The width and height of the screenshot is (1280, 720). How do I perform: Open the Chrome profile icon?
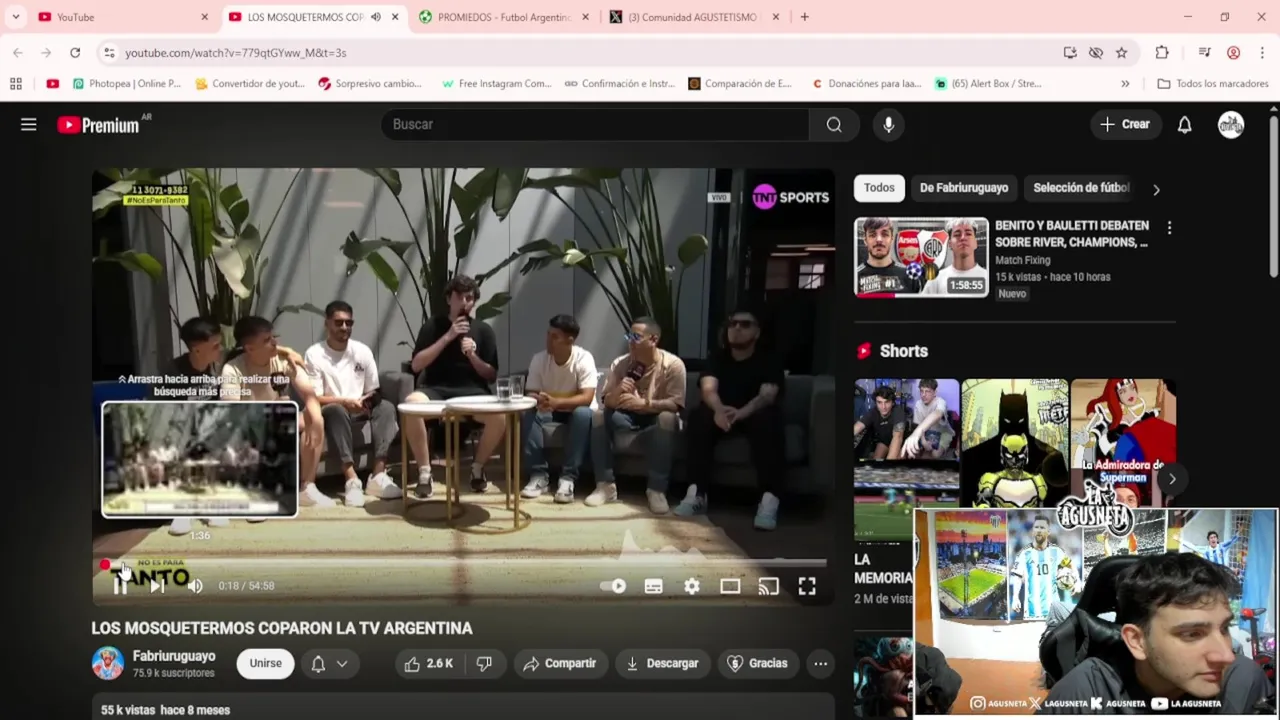click(1233, 52)
